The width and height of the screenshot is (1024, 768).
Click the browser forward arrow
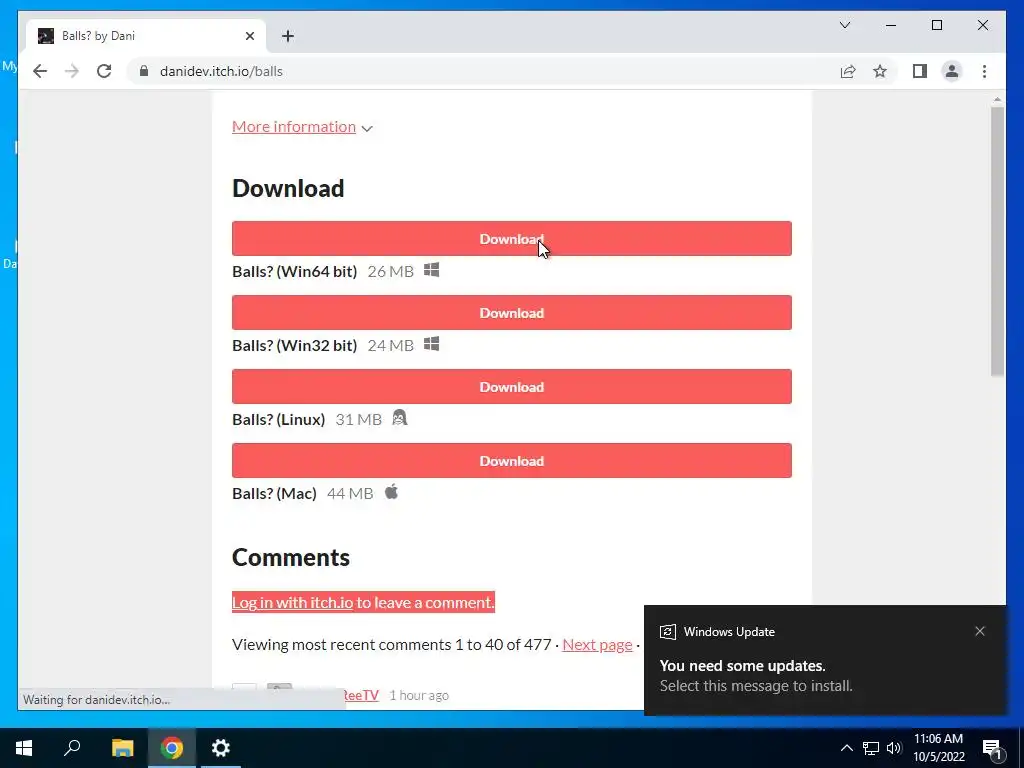(x=72, y=71)
